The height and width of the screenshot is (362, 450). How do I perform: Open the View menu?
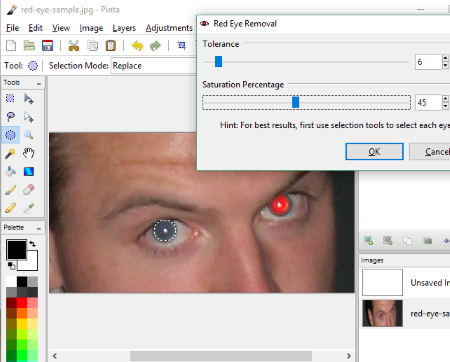coord(61,28)
